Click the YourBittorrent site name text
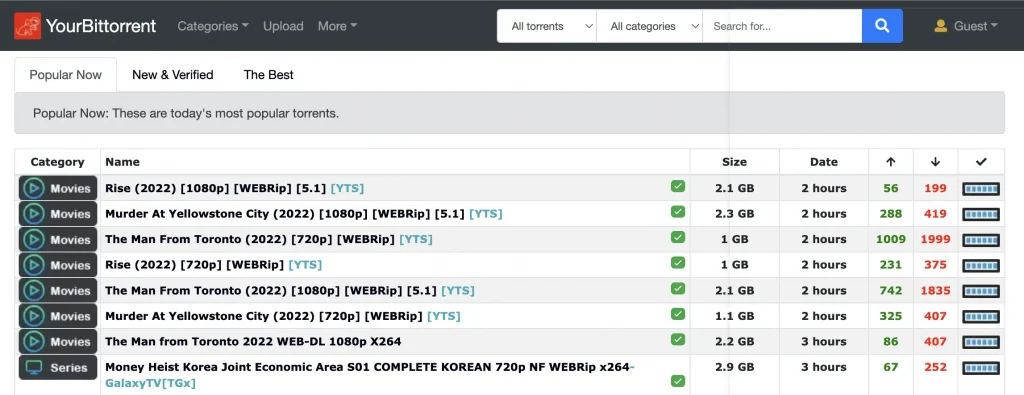The height and width of the screenshot is (395, 1024). pos(101,26)
